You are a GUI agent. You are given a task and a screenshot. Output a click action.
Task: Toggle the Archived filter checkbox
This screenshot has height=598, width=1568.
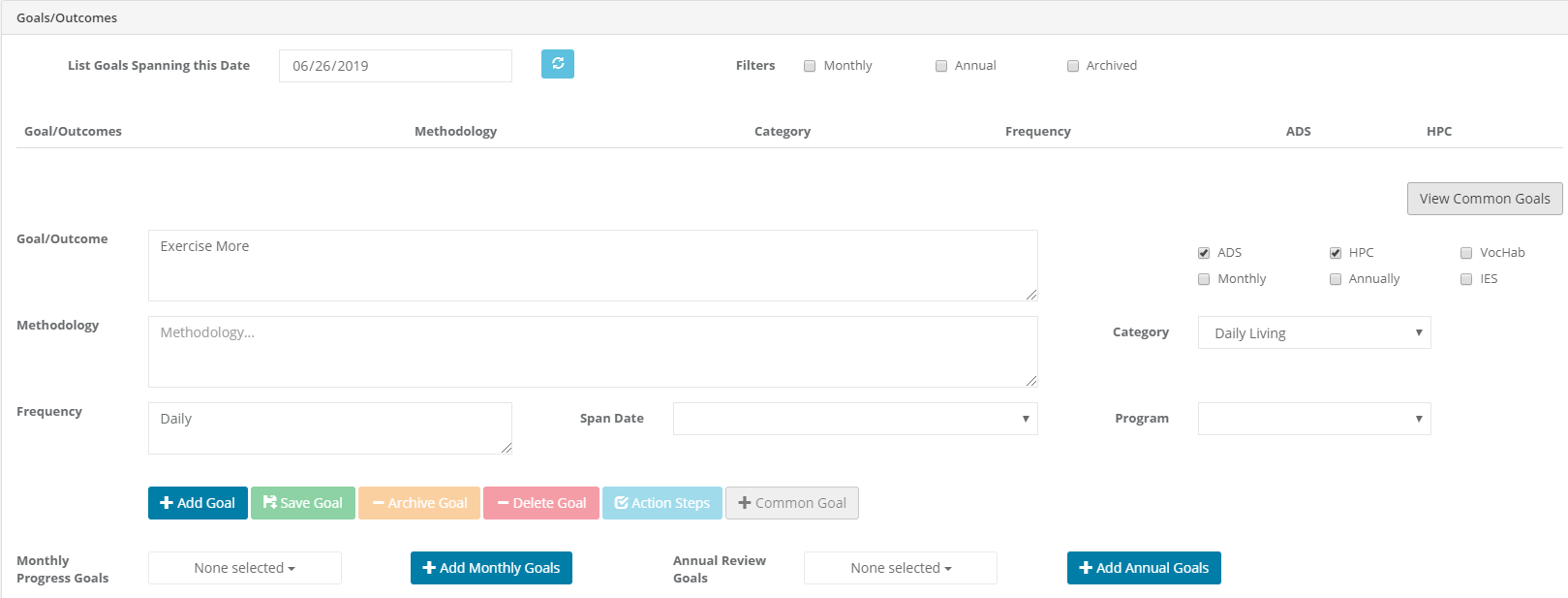1073,66
